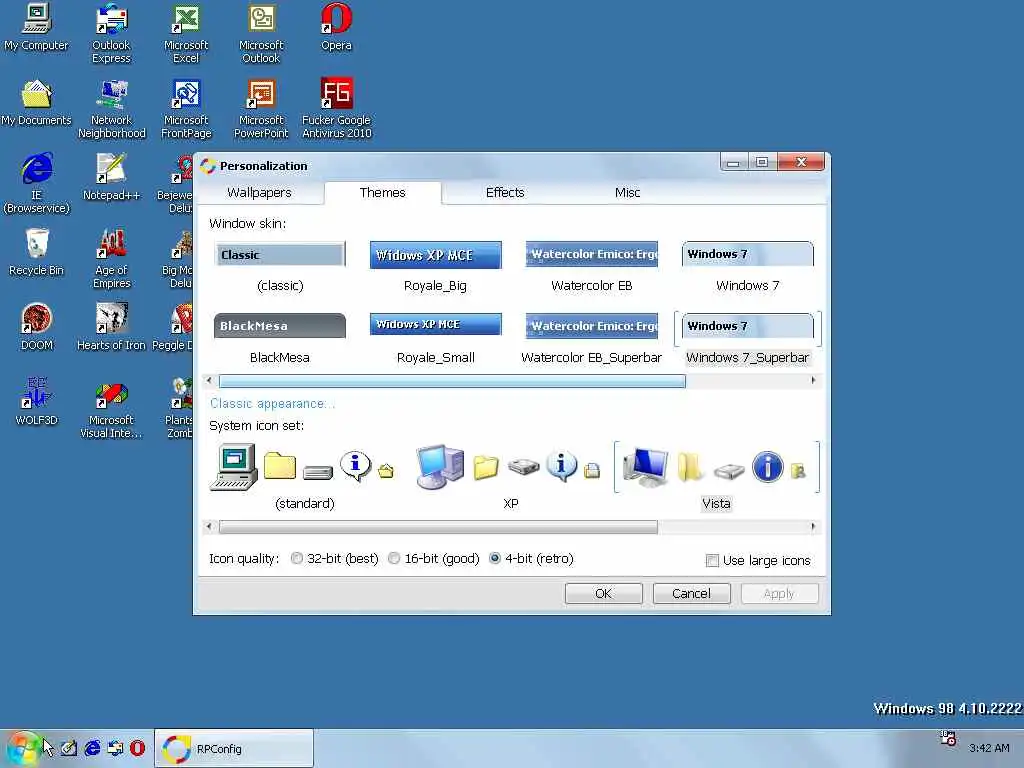This screenshot has width=1024, height=768.
Task: Select 4-bit (retro) icon quality
Action: coord(532,558)
